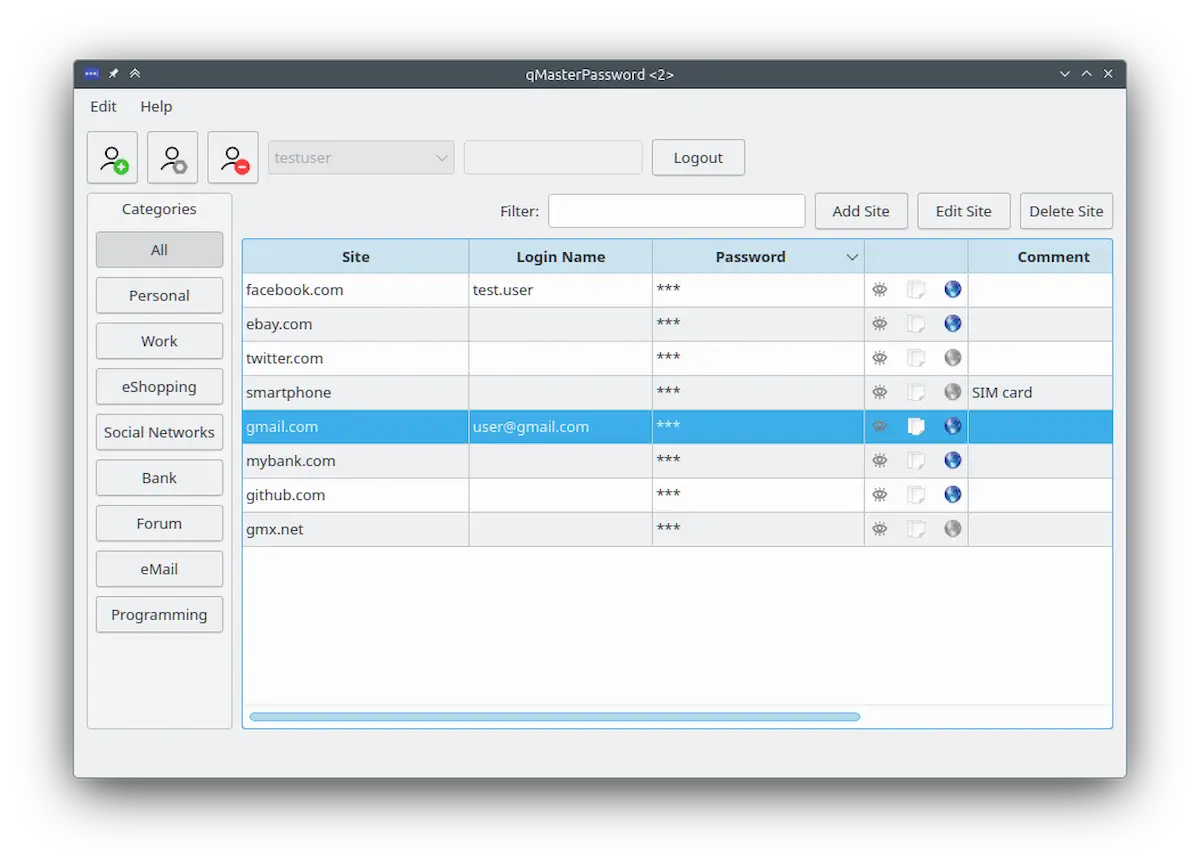
Task: Select the Forum category
Action: pos(159,523)
